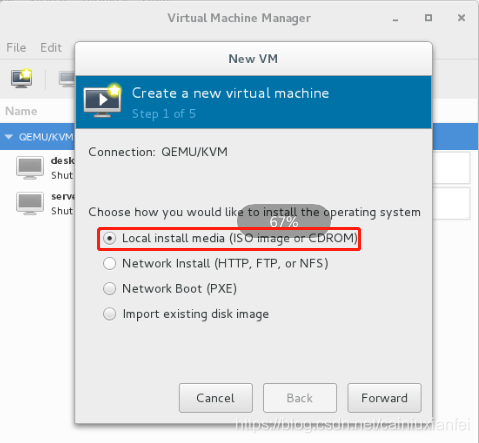
Task: Collapse the QEMU/KVM connection triangle
Action: tap(9, 137)
